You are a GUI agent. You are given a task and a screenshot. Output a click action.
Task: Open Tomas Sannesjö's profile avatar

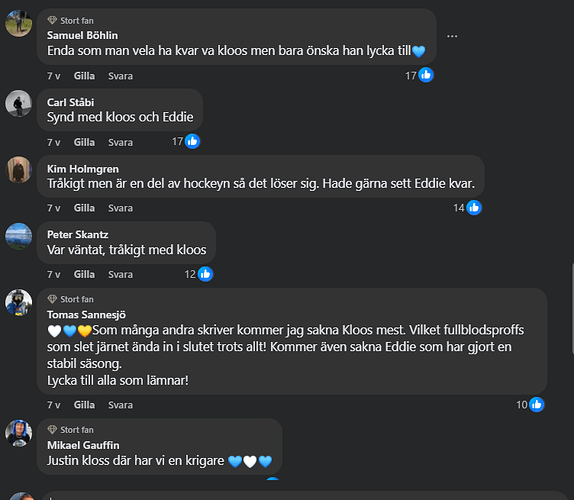(19, 302)
